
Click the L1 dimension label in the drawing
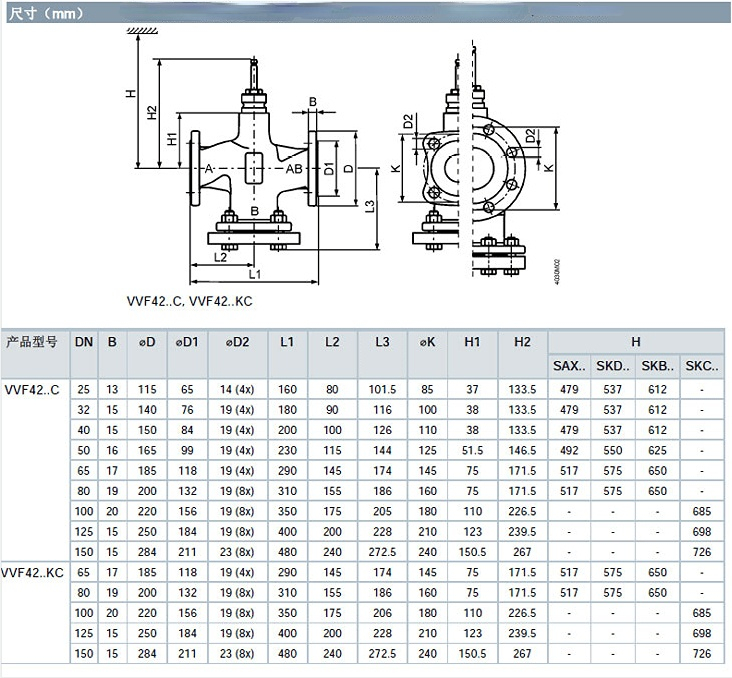pyautogui.click(x=254, y=273)
